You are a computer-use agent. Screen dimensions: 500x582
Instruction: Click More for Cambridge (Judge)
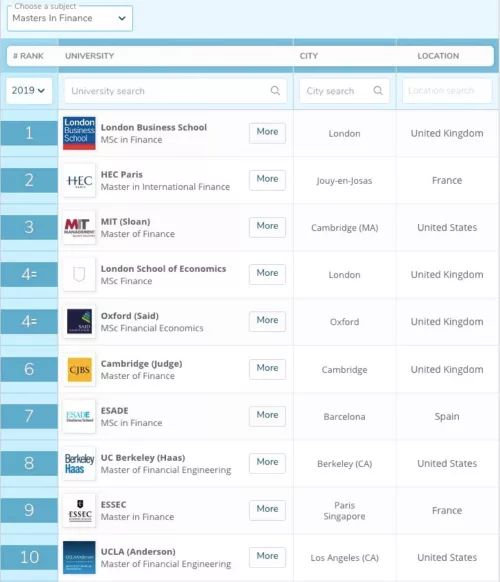pyautogui.click(x=267, y=369)
